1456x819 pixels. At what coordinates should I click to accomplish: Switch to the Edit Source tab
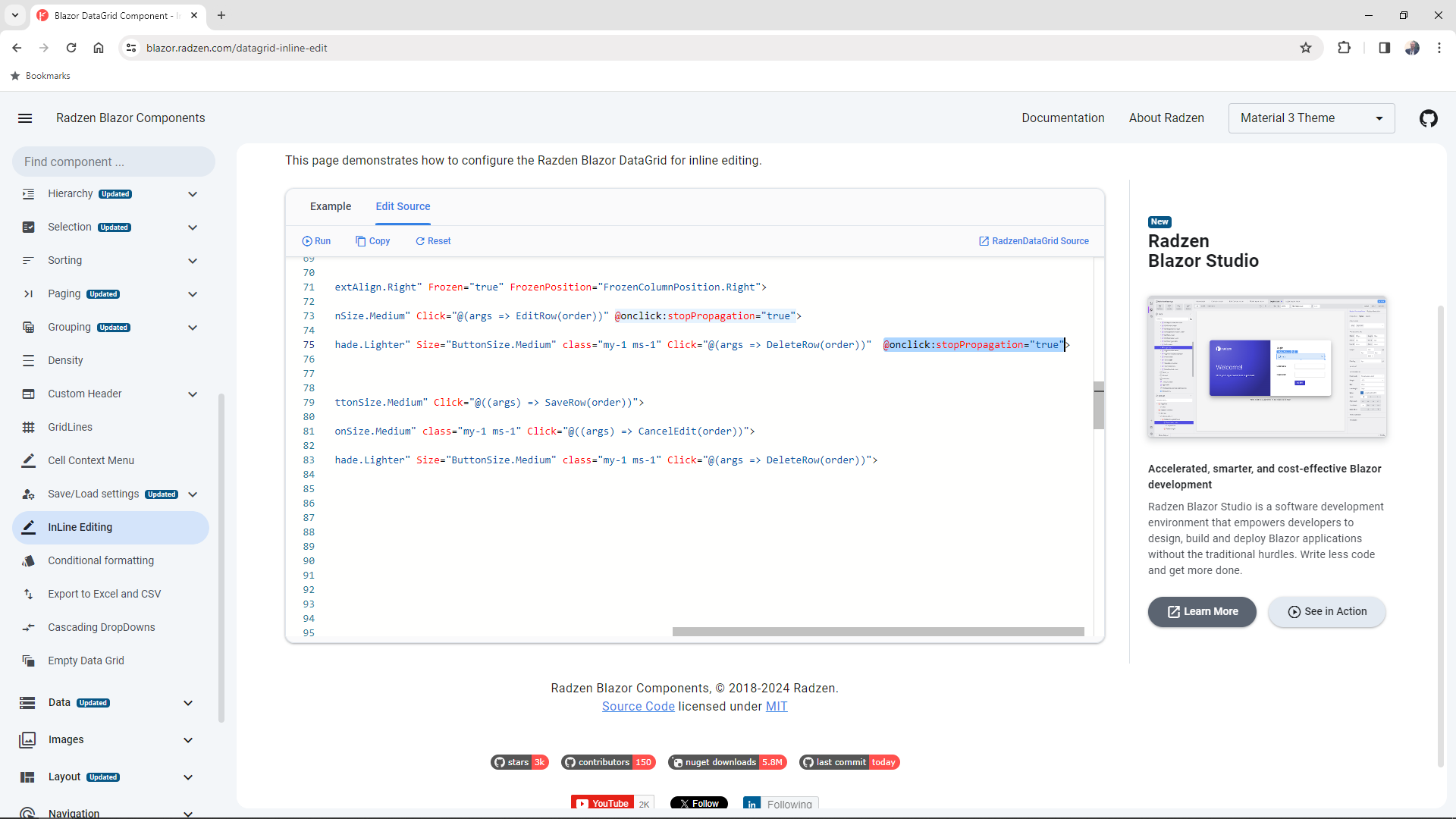(403, 206)
